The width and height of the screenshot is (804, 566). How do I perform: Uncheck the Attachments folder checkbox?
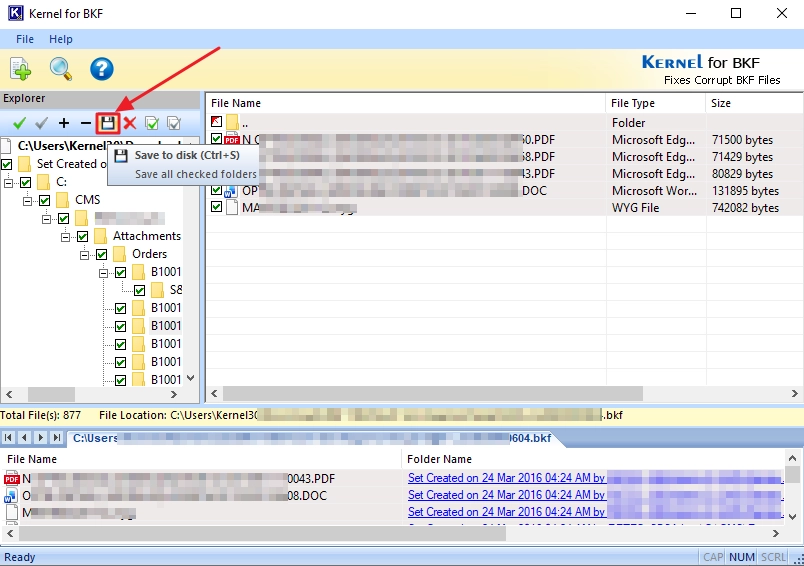(x=83, y=236)
